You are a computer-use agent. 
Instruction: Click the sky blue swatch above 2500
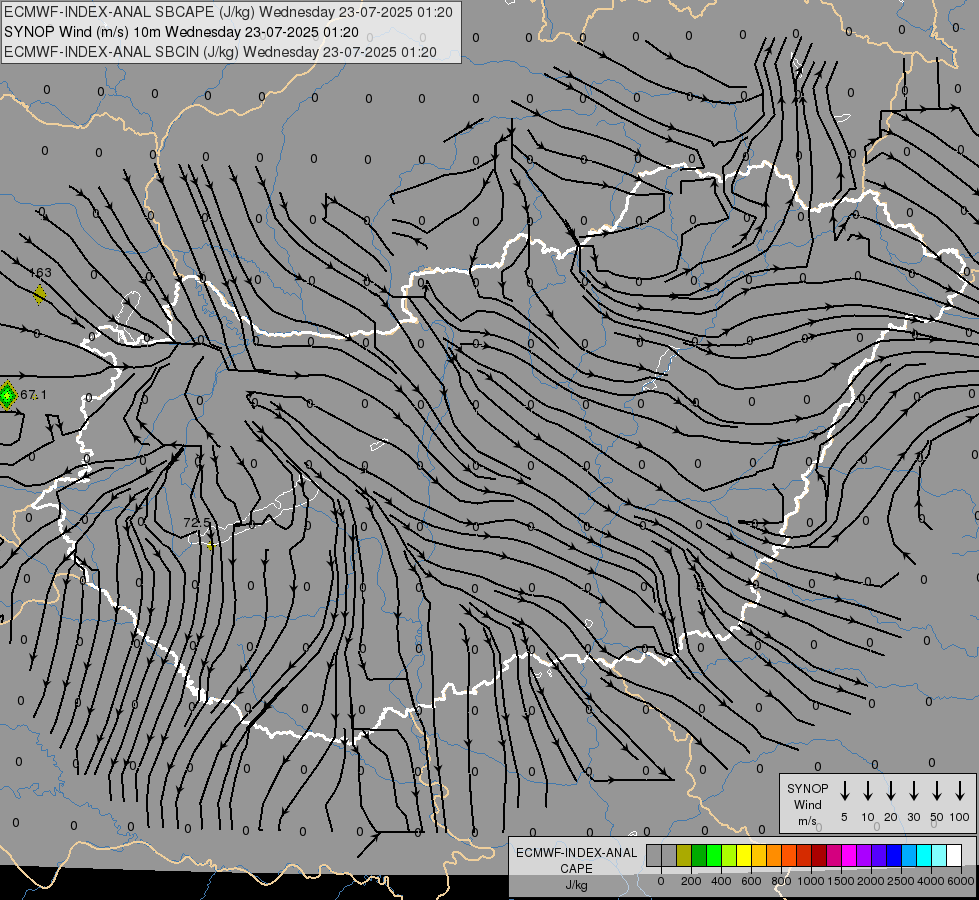click(908, 855)
